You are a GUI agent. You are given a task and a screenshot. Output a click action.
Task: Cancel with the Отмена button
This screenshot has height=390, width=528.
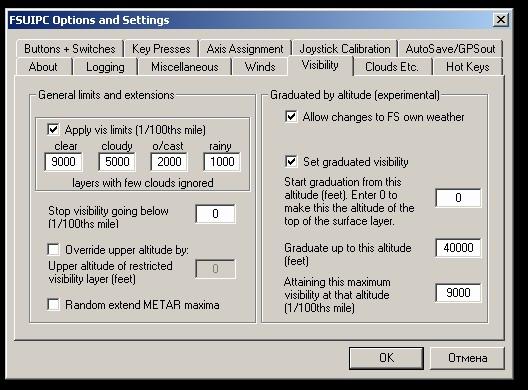[467, 358]
